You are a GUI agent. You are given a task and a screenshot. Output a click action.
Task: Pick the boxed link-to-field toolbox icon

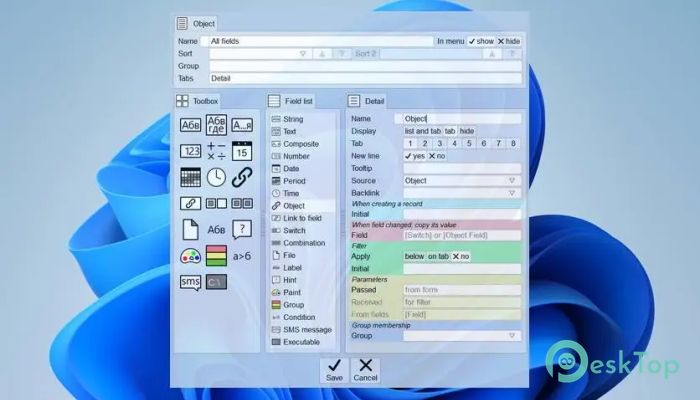[x=190, y=204]
